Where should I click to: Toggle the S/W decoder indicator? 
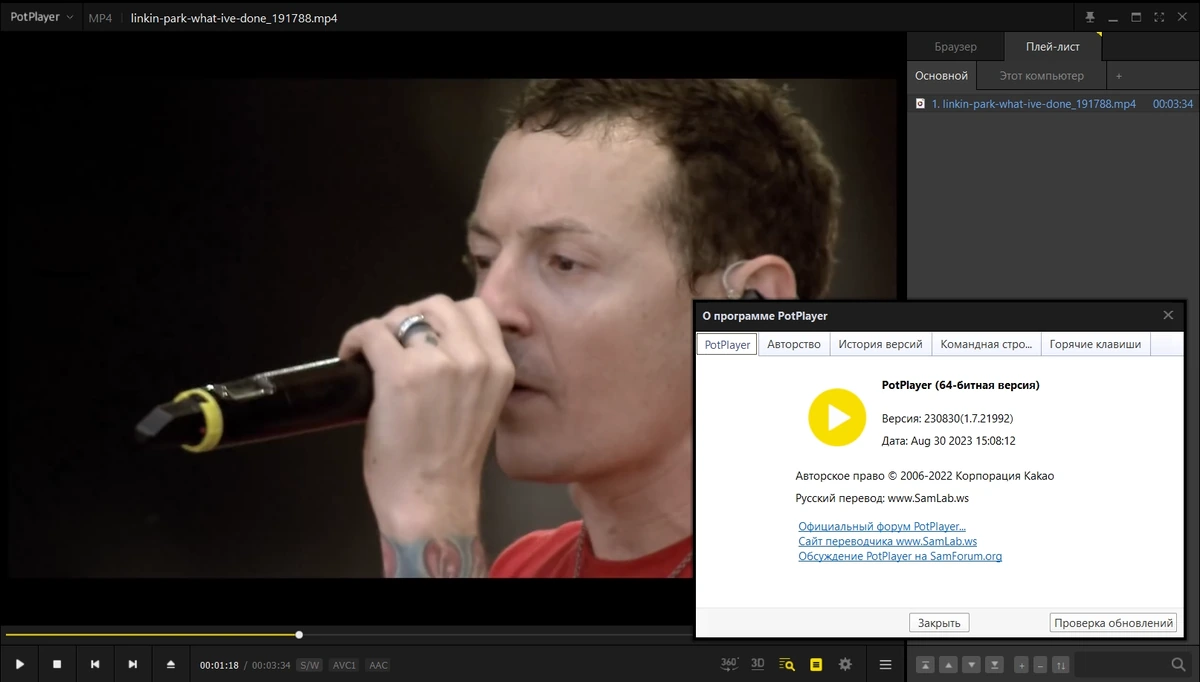(309, 665)
